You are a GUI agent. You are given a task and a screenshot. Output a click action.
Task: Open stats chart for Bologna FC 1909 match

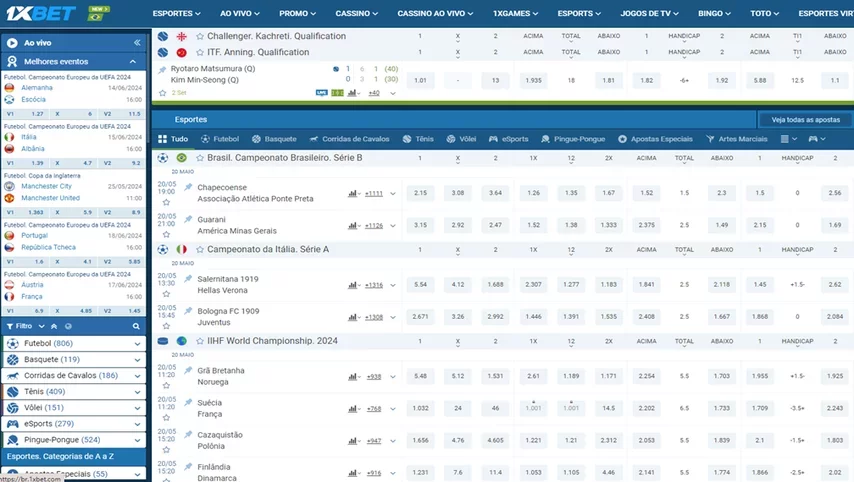[x=353, y=317]
